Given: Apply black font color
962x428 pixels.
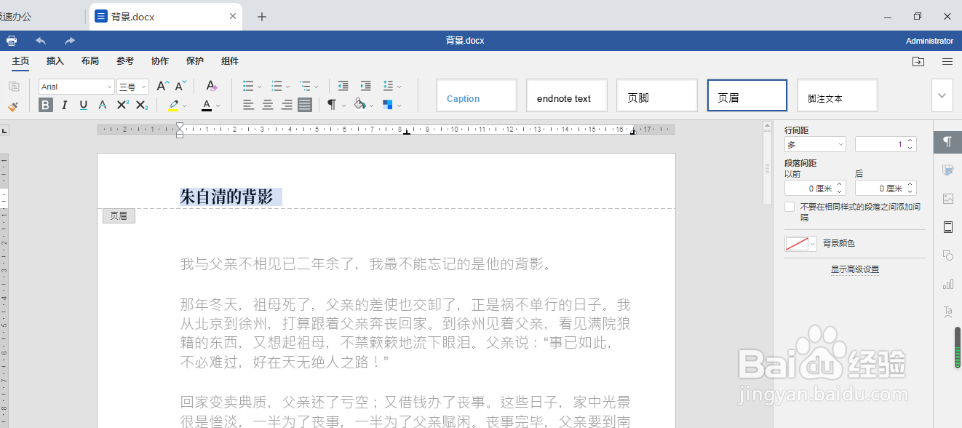Looking at the screenshot, I should (207, 105).
